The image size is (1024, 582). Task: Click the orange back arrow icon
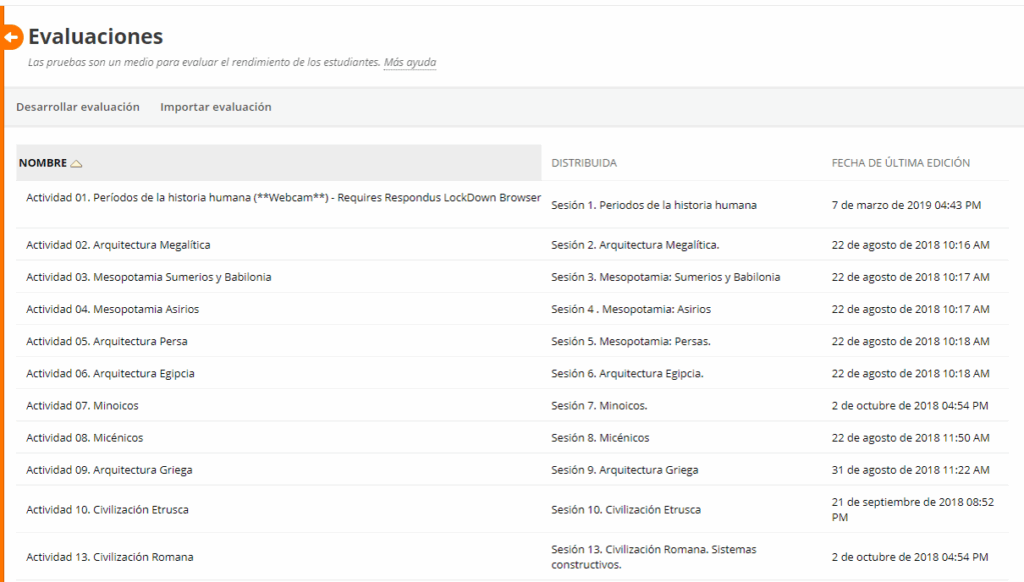[11, 37]
